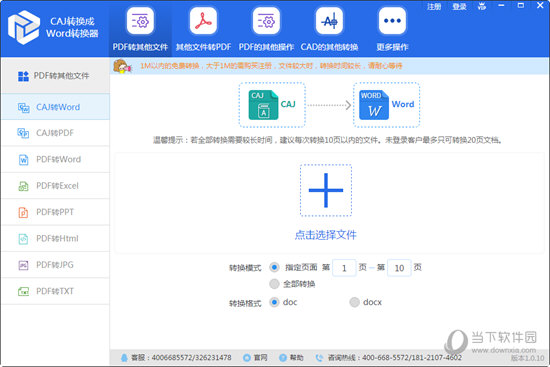This screenshot has width=550, height=367.
Task: Click the PDF转Word sidebar icon
Action: [x=24, y=160]
